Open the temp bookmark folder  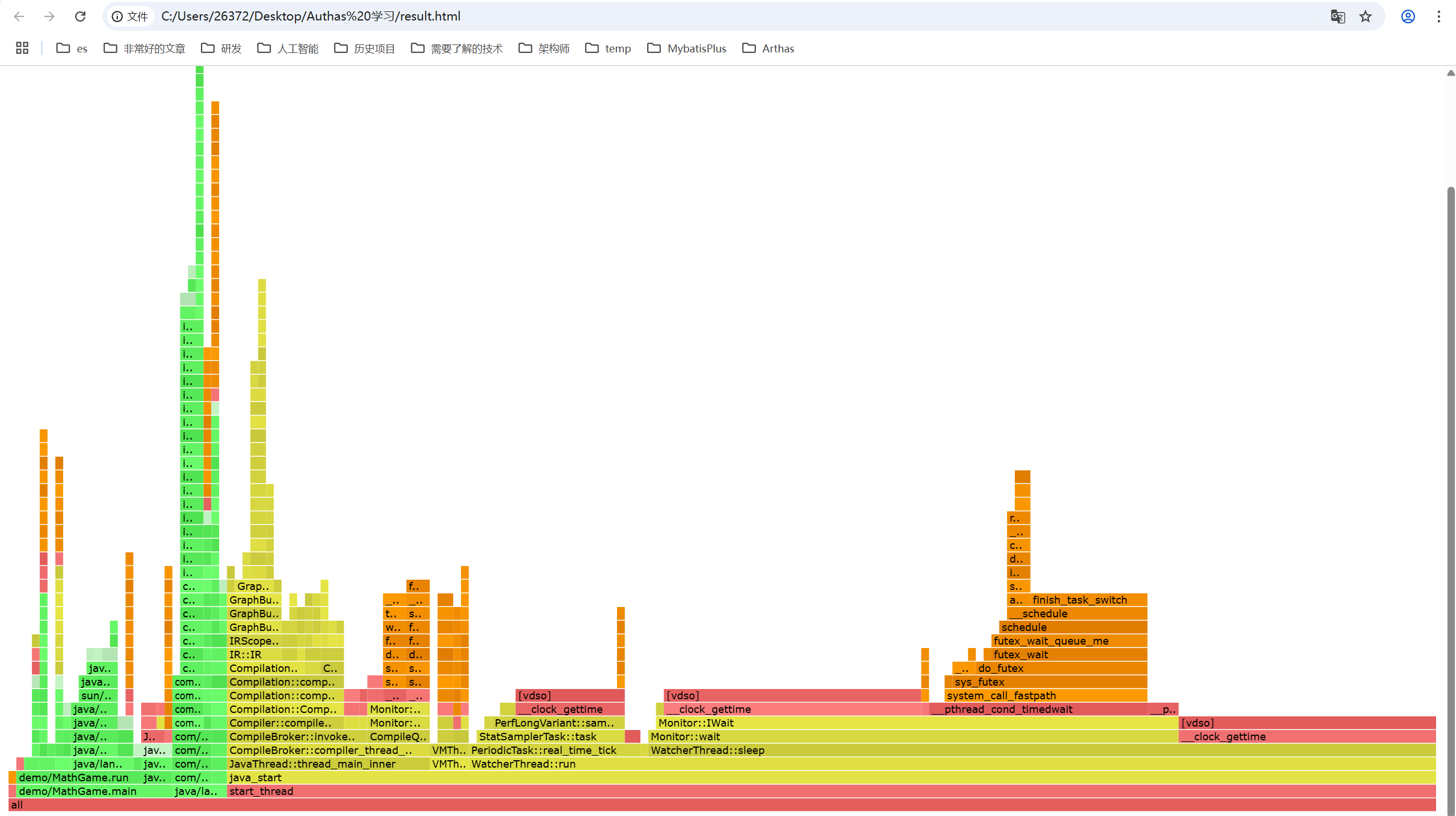[x=608, y=48]
